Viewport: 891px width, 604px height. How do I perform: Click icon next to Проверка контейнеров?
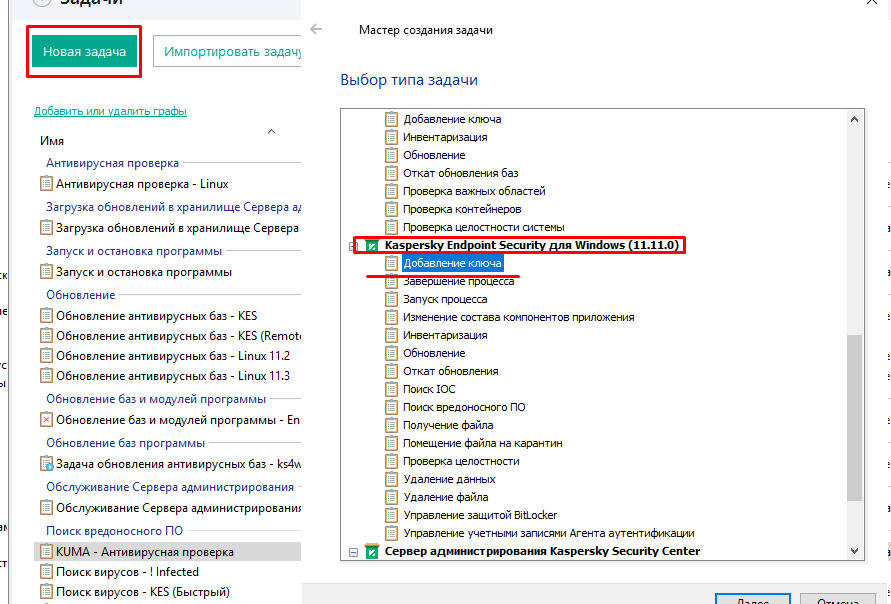tap(391, 209)
